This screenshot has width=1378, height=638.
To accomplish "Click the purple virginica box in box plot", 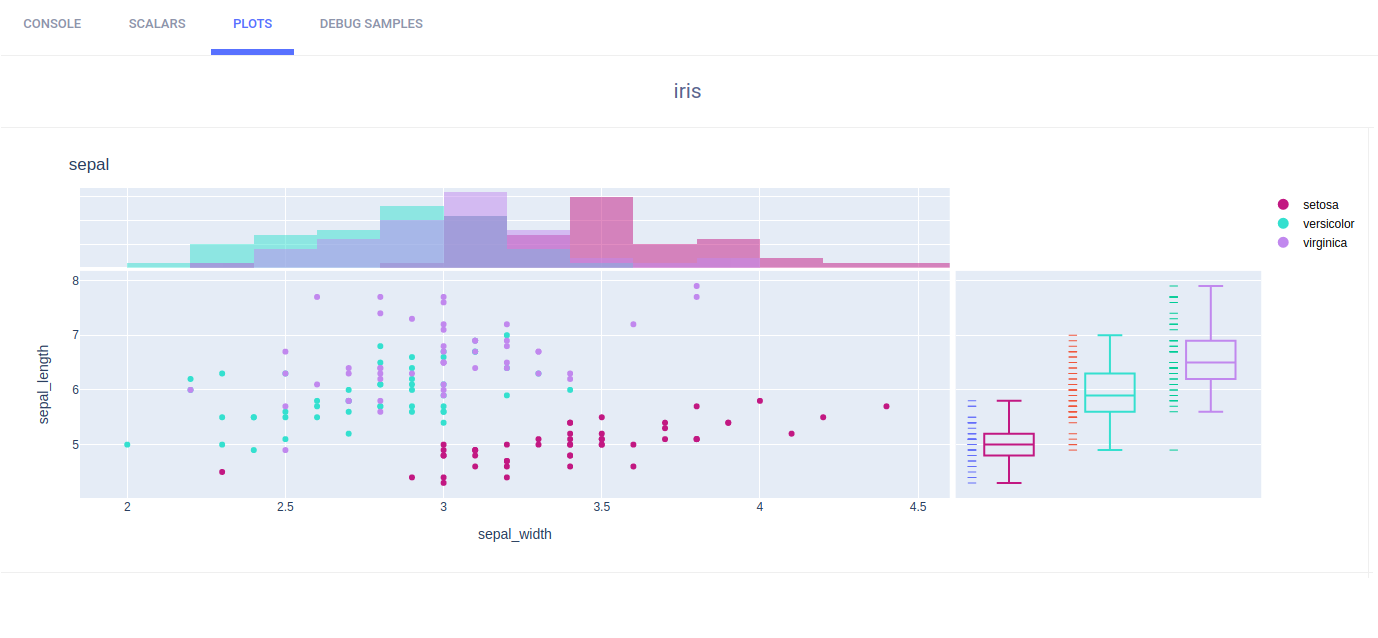I will coord(1210,360).
